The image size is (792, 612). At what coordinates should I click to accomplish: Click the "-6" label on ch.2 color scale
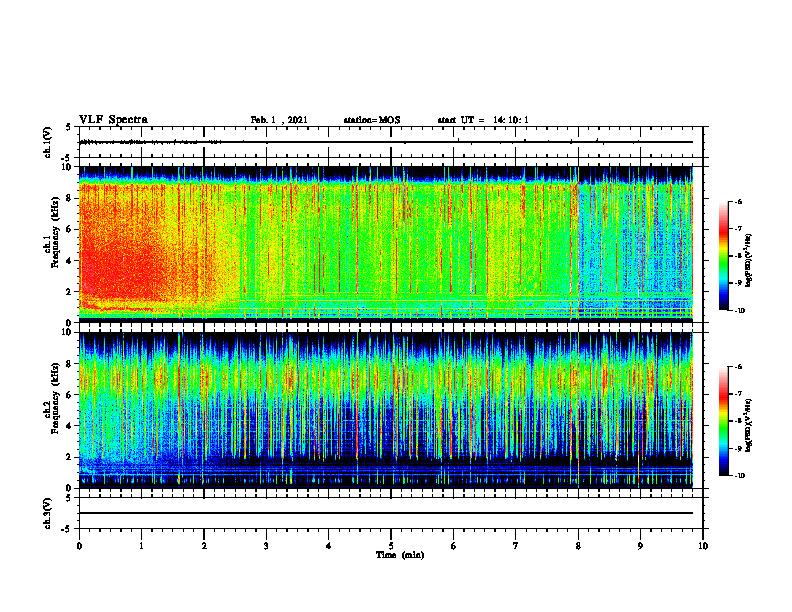738,367
